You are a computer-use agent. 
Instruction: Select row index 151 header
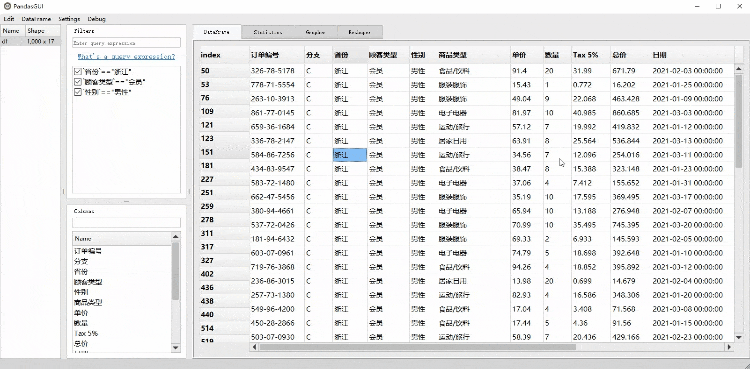click(x=224, y=152)
